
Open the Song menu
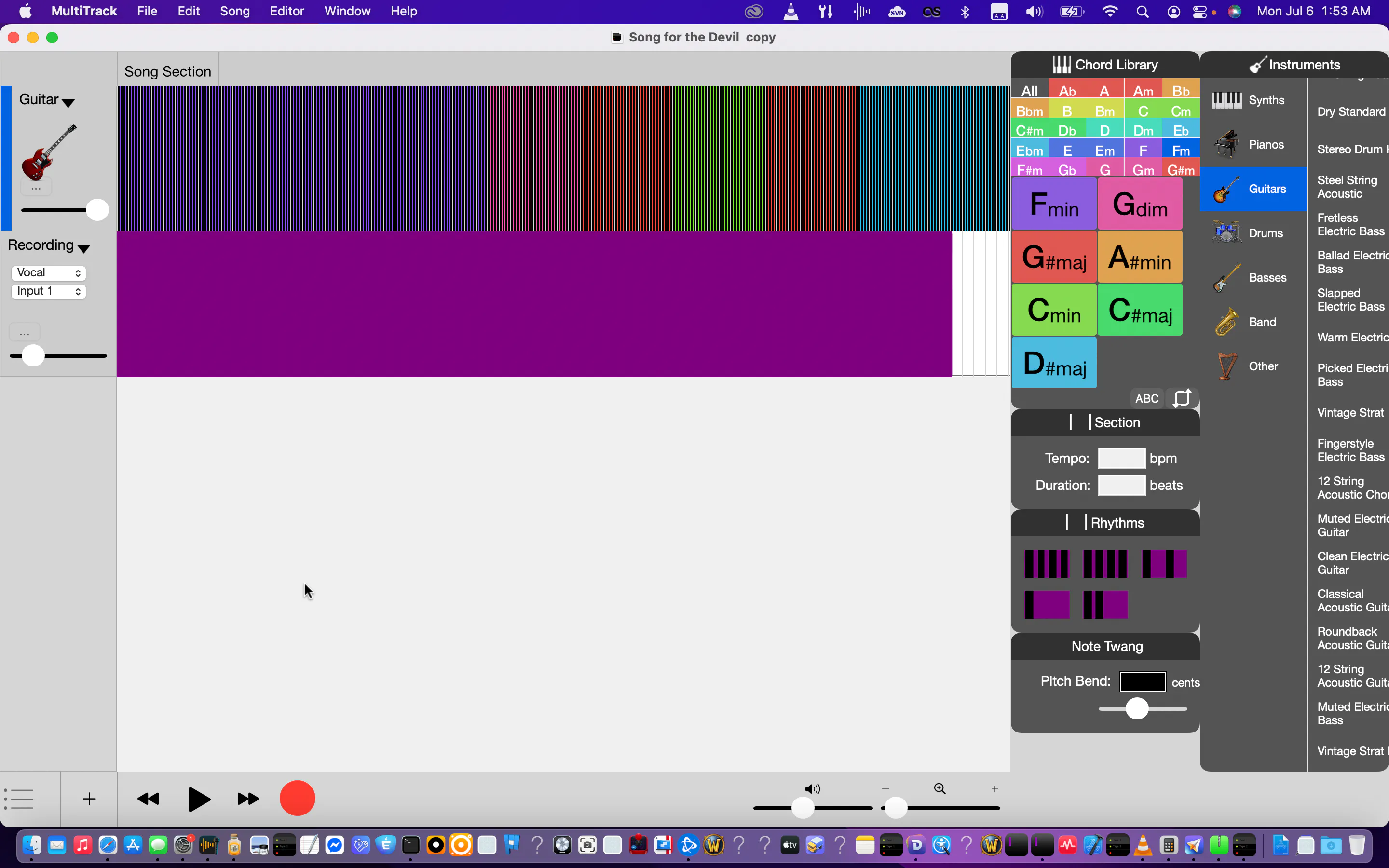(x=235, y=12)
